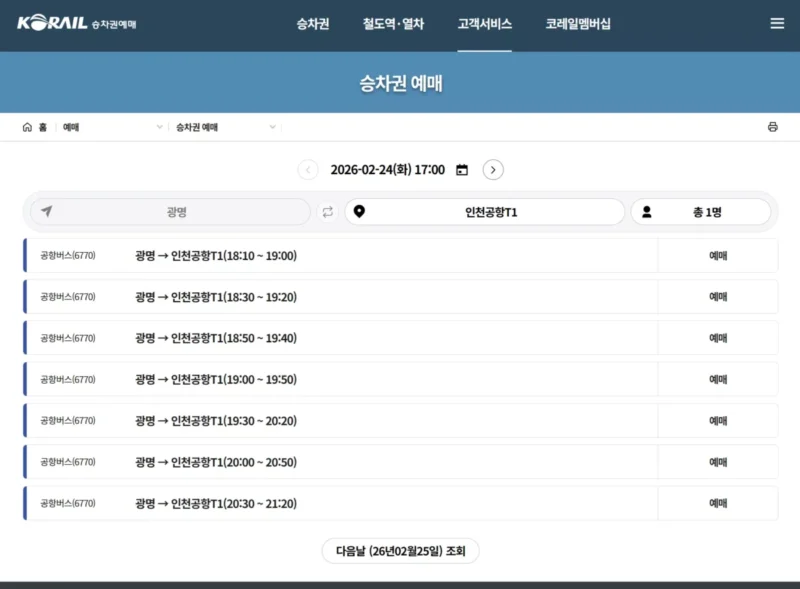800x589 pixels.
Task: Click the home icon in the breadcrumb
Action: click(x=26, y=127)
